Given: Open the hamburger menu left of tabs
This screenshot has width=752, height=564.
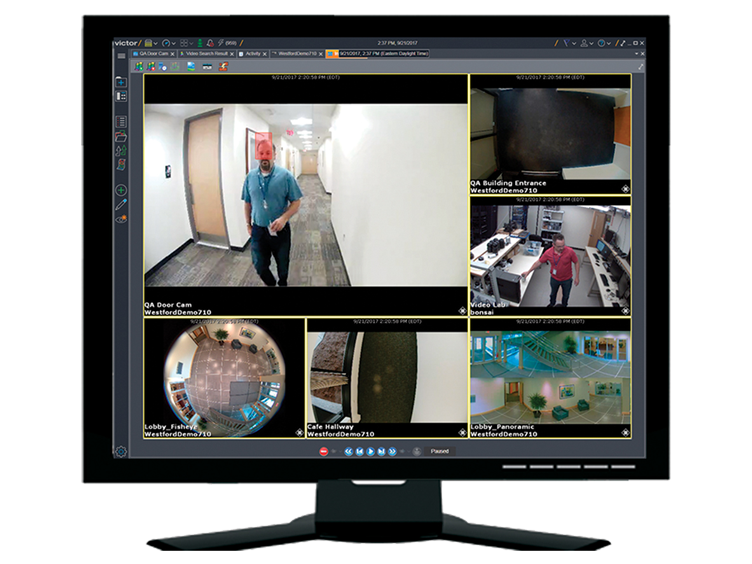Looking at the screenshot, I should (122, 55).
